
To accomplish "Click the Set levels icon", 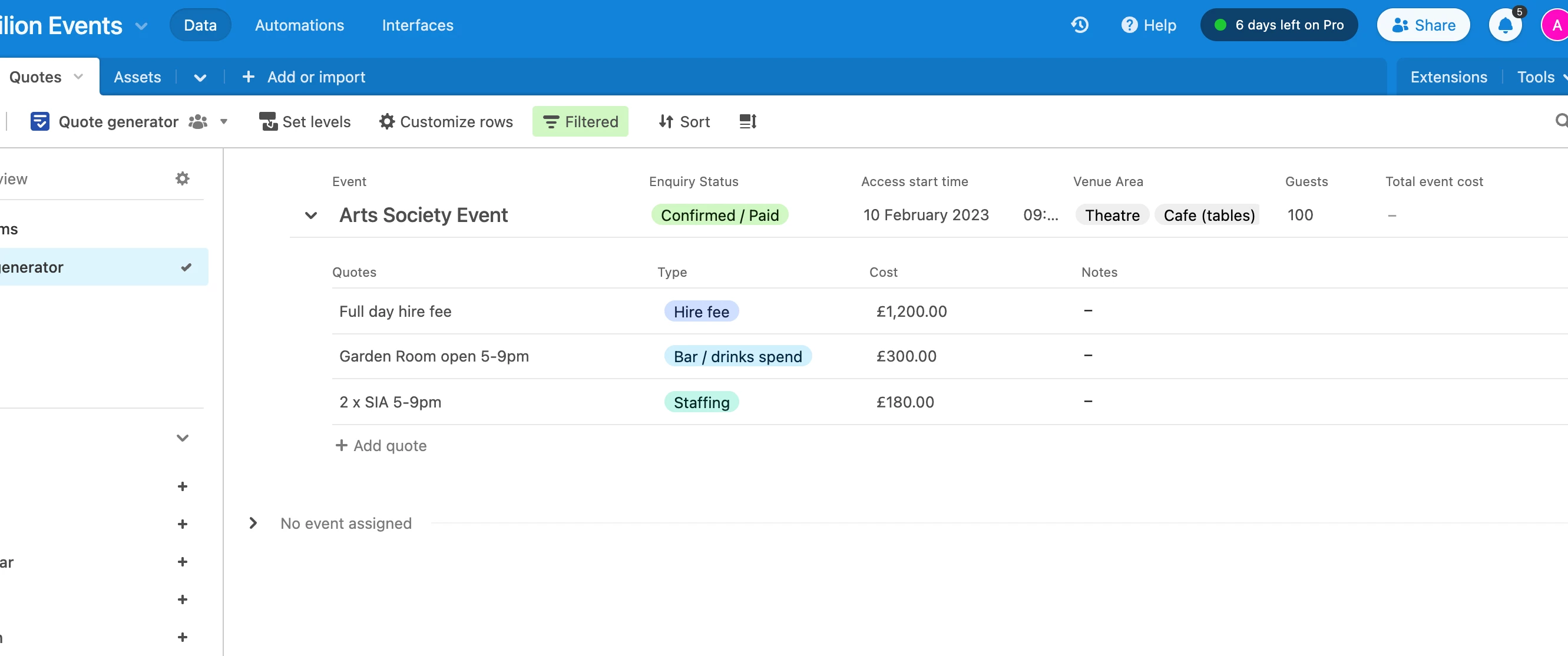I will [x=268, y=122].
